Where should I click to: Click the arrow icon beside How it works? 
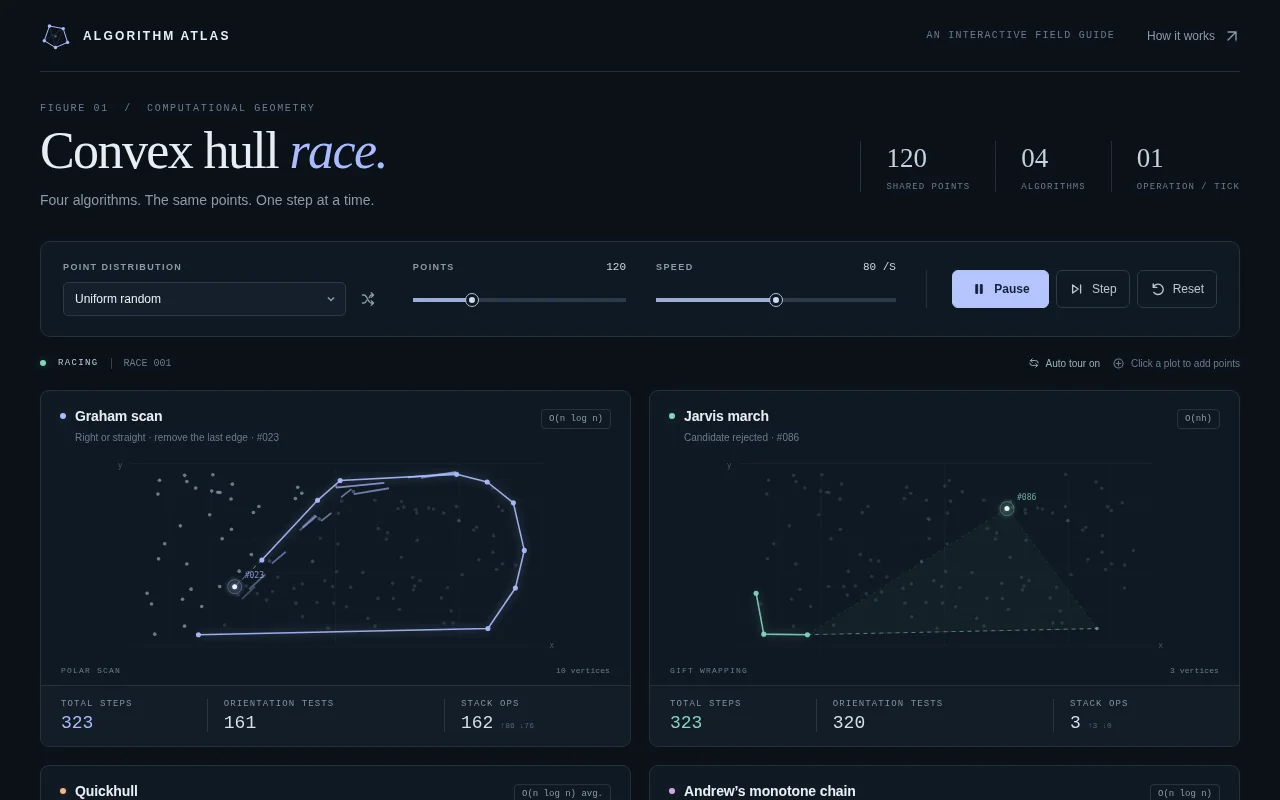(x=1232, y=36)
